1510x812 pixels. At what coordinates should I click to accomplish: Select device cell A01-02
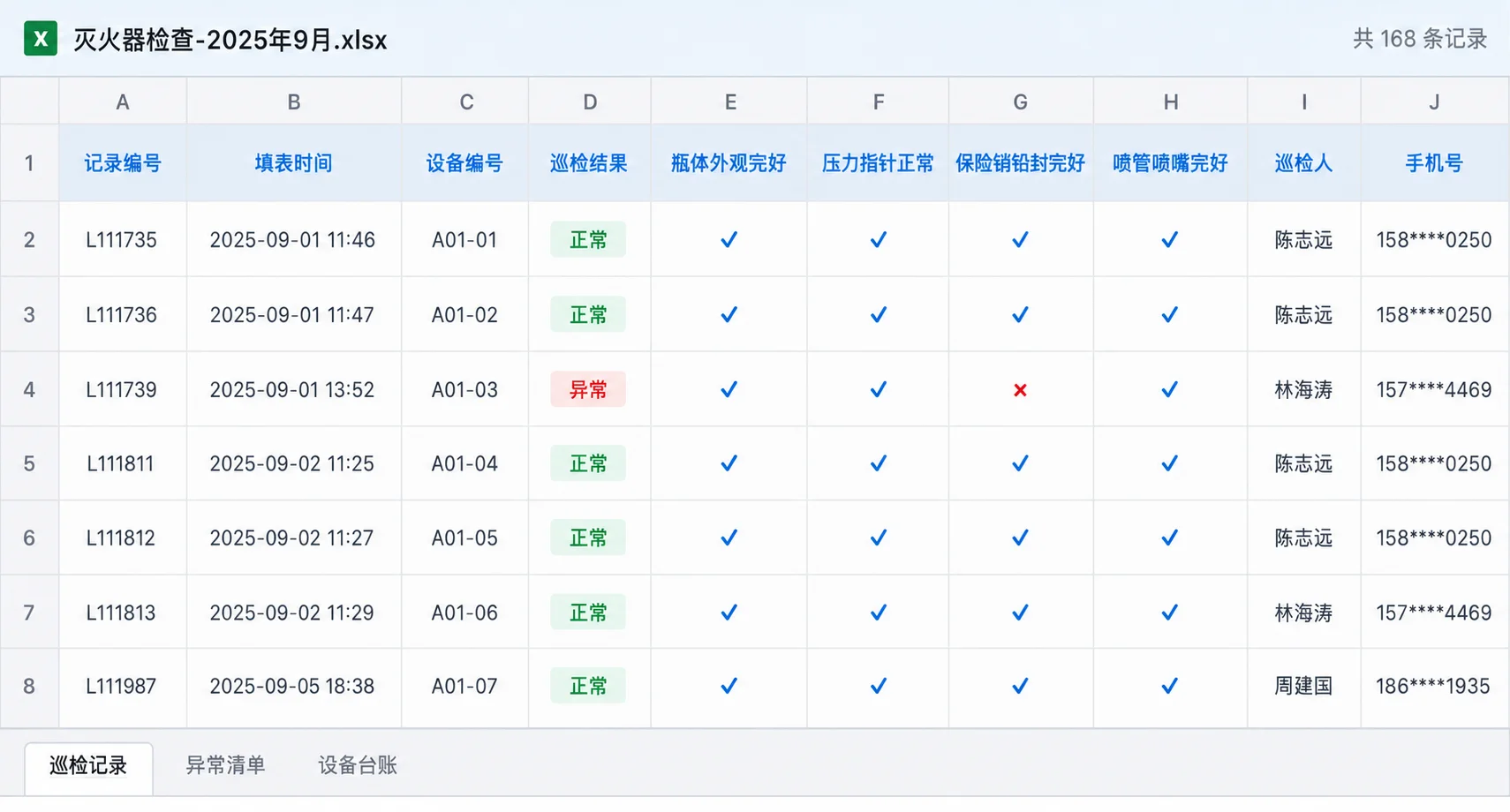(464, 314)
